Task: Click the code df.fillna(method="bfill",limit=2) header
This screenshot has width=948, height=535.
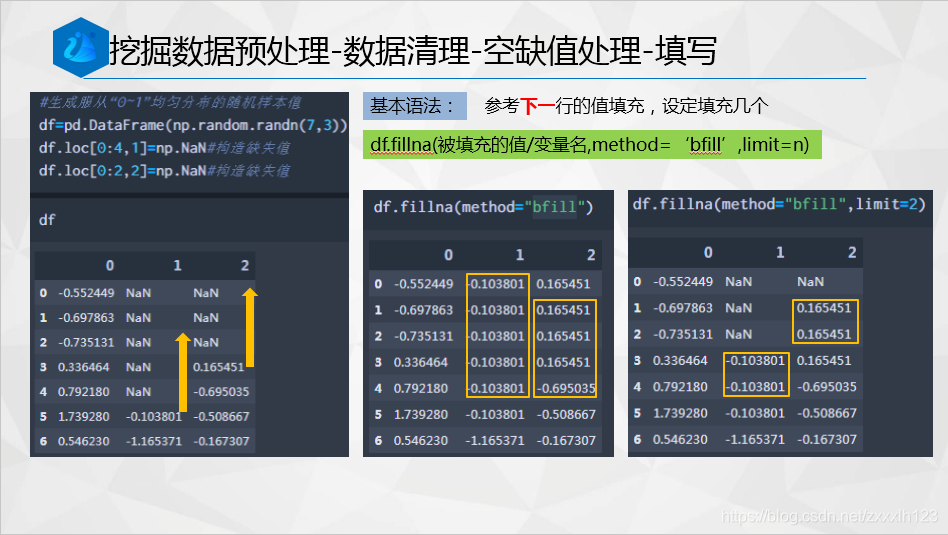Action: click(779, 204)
